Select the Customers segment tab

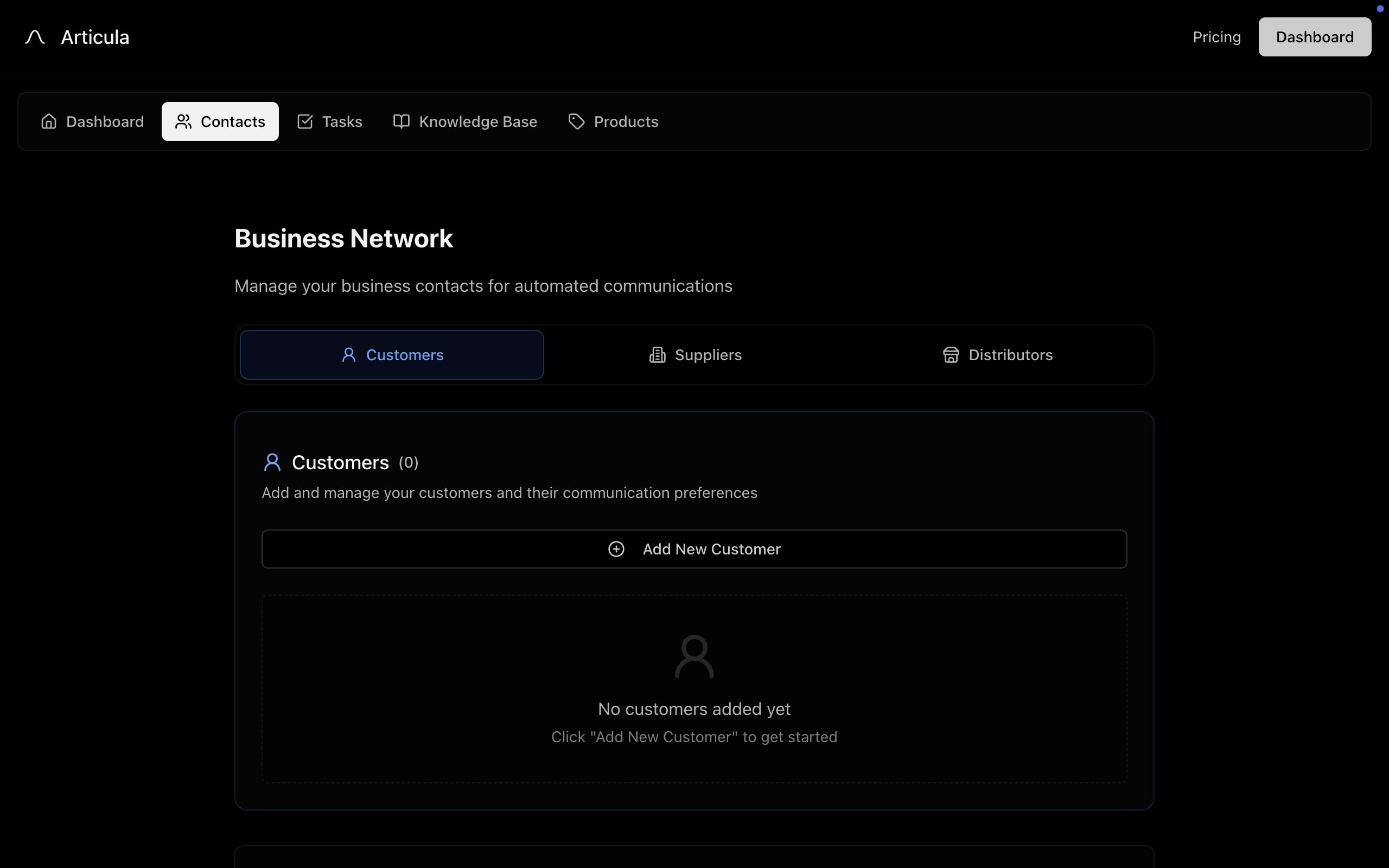[x=392, y=355]
